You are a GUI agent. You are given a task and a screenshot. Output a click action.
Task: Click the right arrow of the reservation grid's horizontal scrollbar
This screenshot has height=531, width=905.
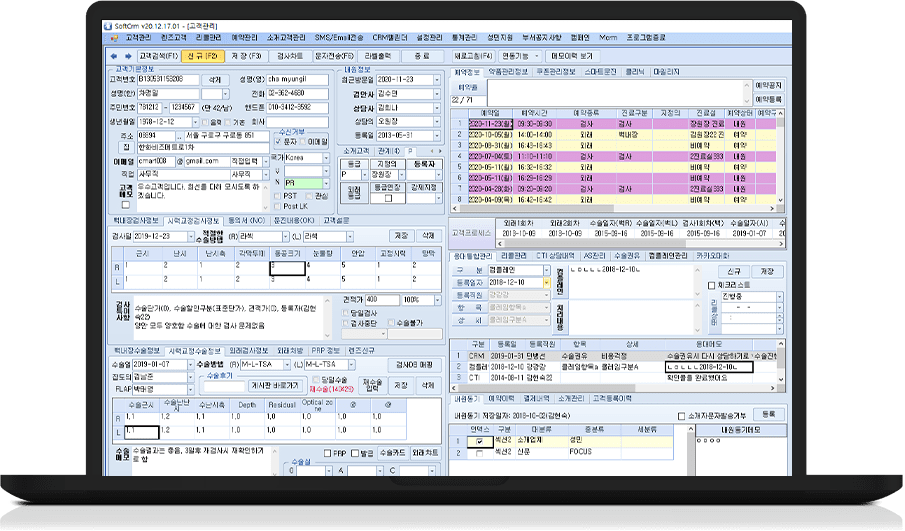(773, 208)
